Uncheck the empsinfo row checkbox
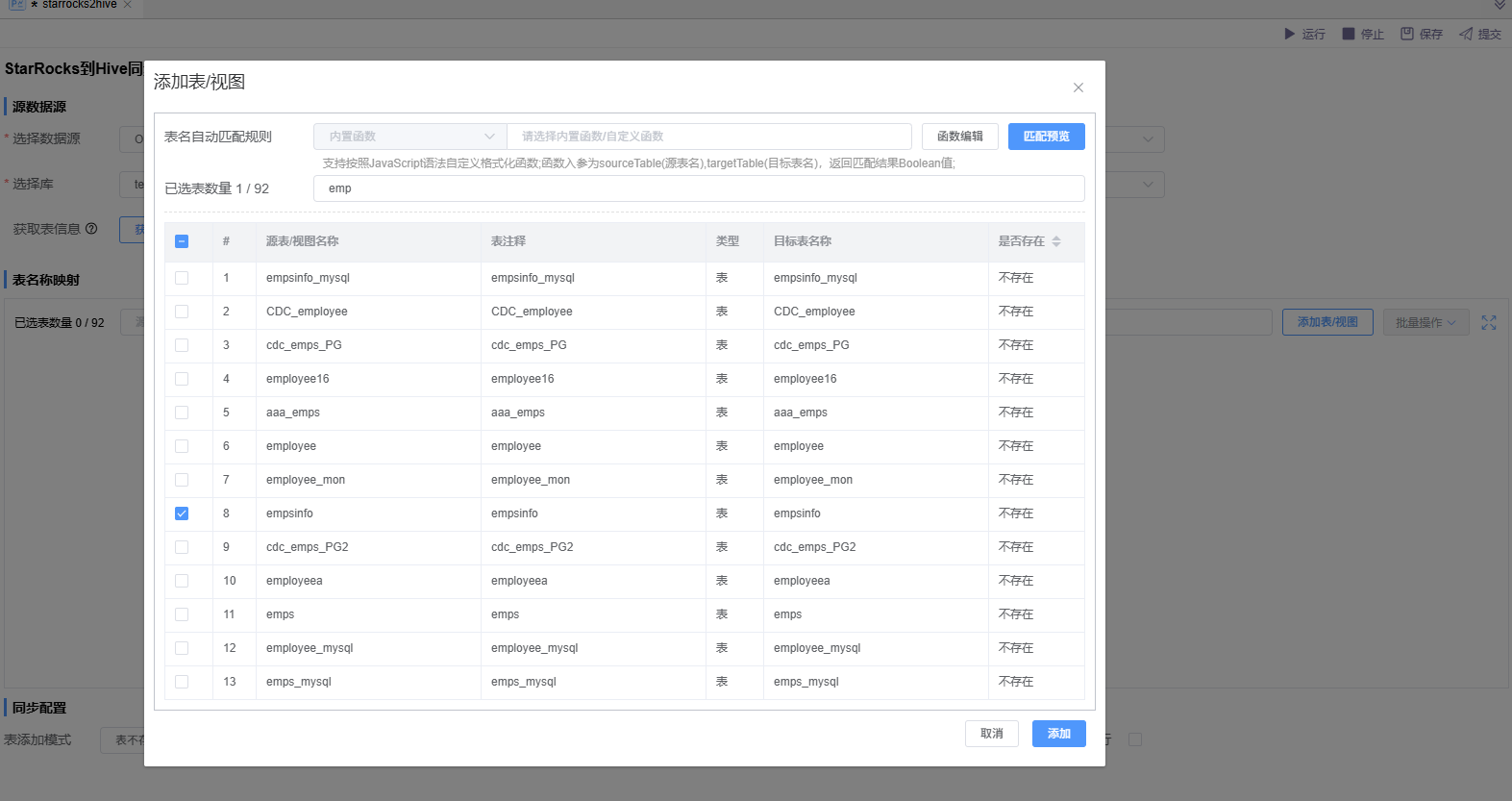The width and height of the screenshot is (1512, 801). (x=182, y=513)
